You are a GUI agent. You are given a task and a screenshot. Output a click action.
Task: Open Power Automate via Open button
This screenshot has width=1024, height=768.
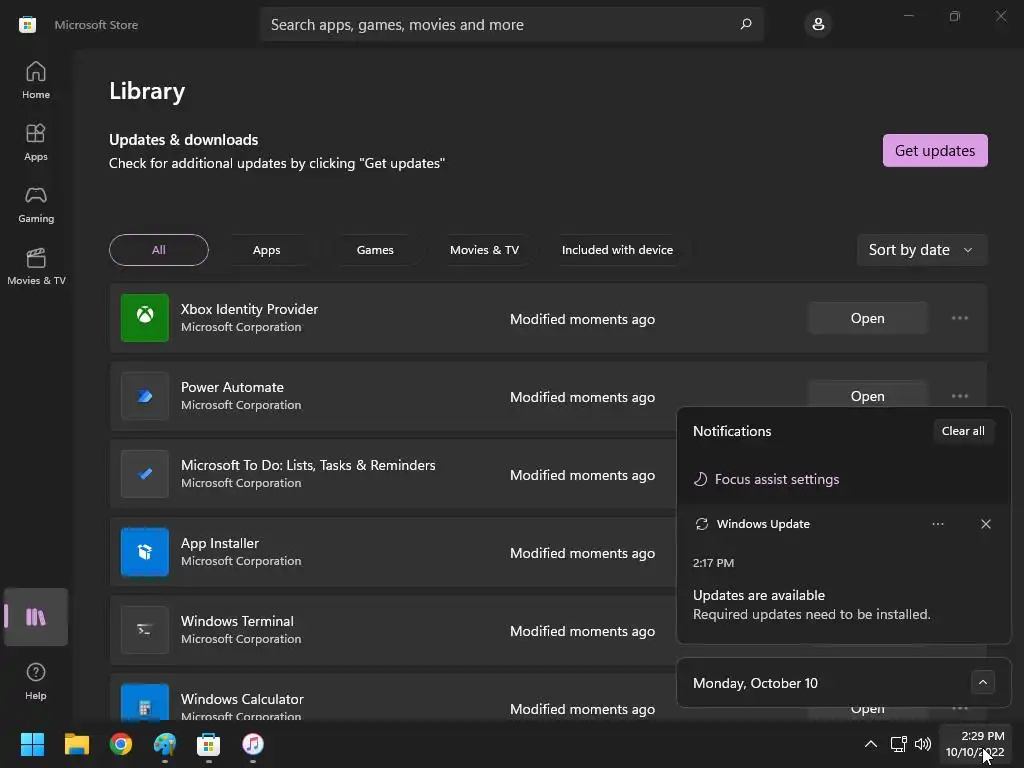click(867, 394)
